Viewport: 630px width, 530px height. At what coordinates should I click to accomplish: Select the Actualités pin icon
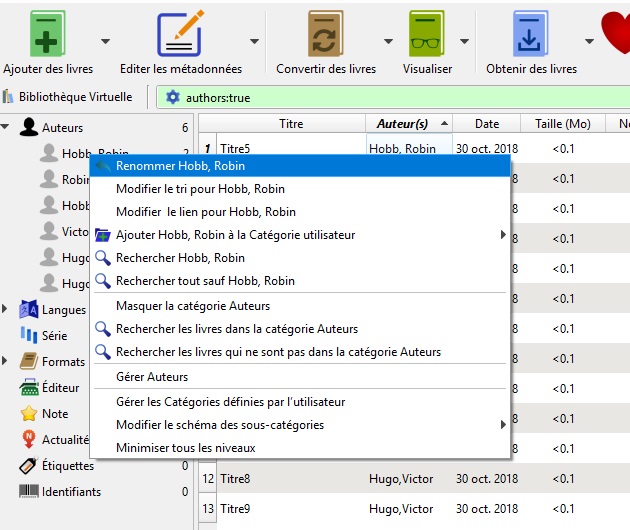click(x=29, y=439)
